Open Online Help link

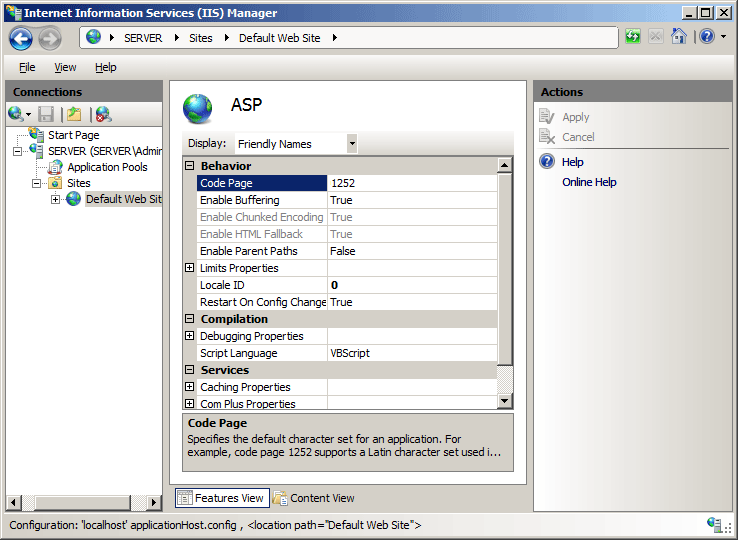[x=589, y=182]
